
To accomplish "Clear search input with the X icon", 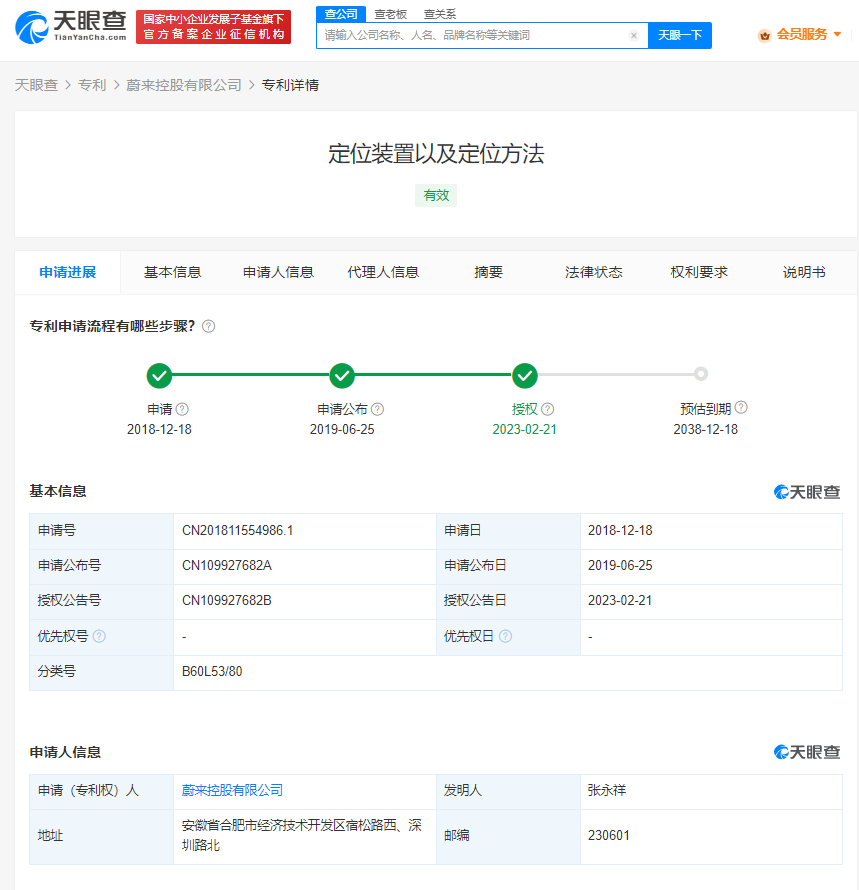I will click(x=633, y=35).
